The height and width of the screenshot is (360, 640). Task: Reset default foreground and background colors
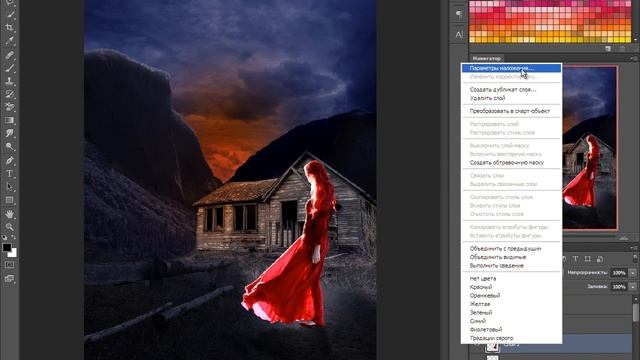4,237
